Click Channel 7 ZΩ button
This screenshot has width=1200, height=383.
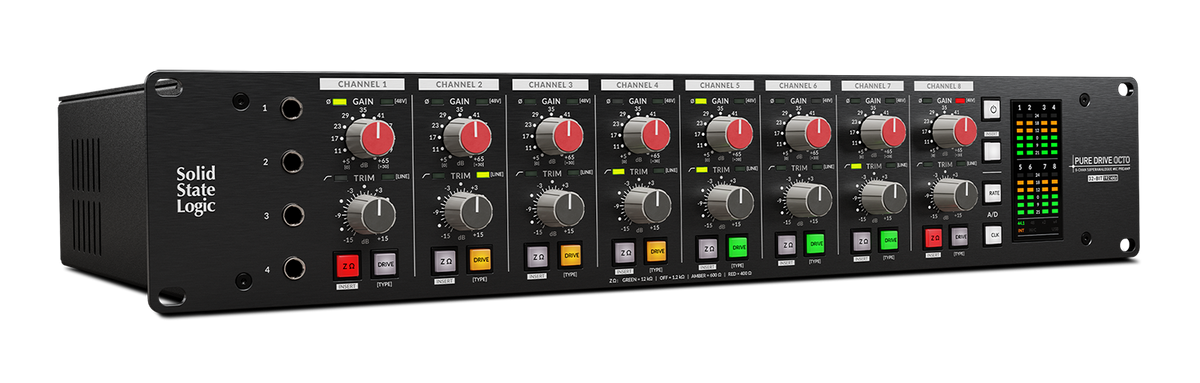[x=861, y=241]
